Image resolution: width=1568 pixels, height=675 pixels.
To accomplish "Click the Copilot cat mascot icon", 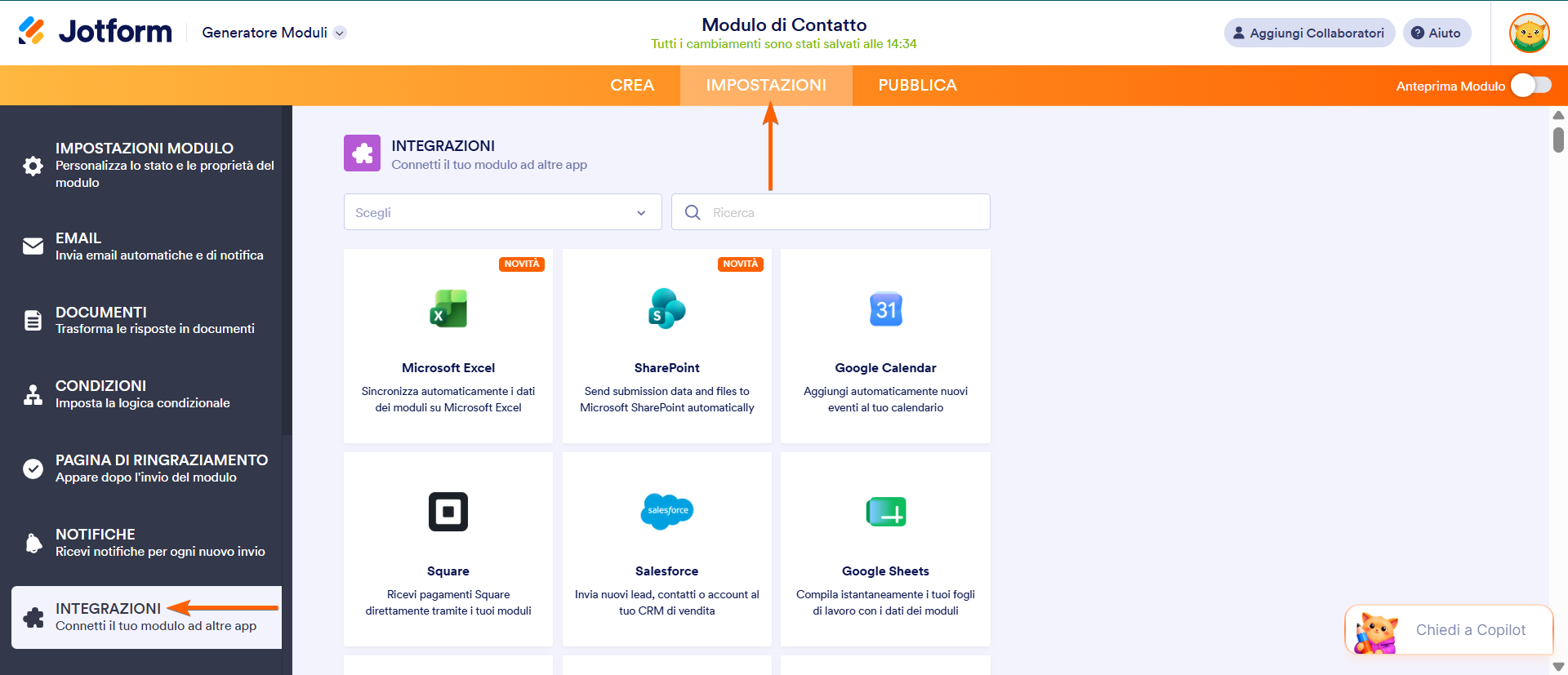I will (1376, 632).
